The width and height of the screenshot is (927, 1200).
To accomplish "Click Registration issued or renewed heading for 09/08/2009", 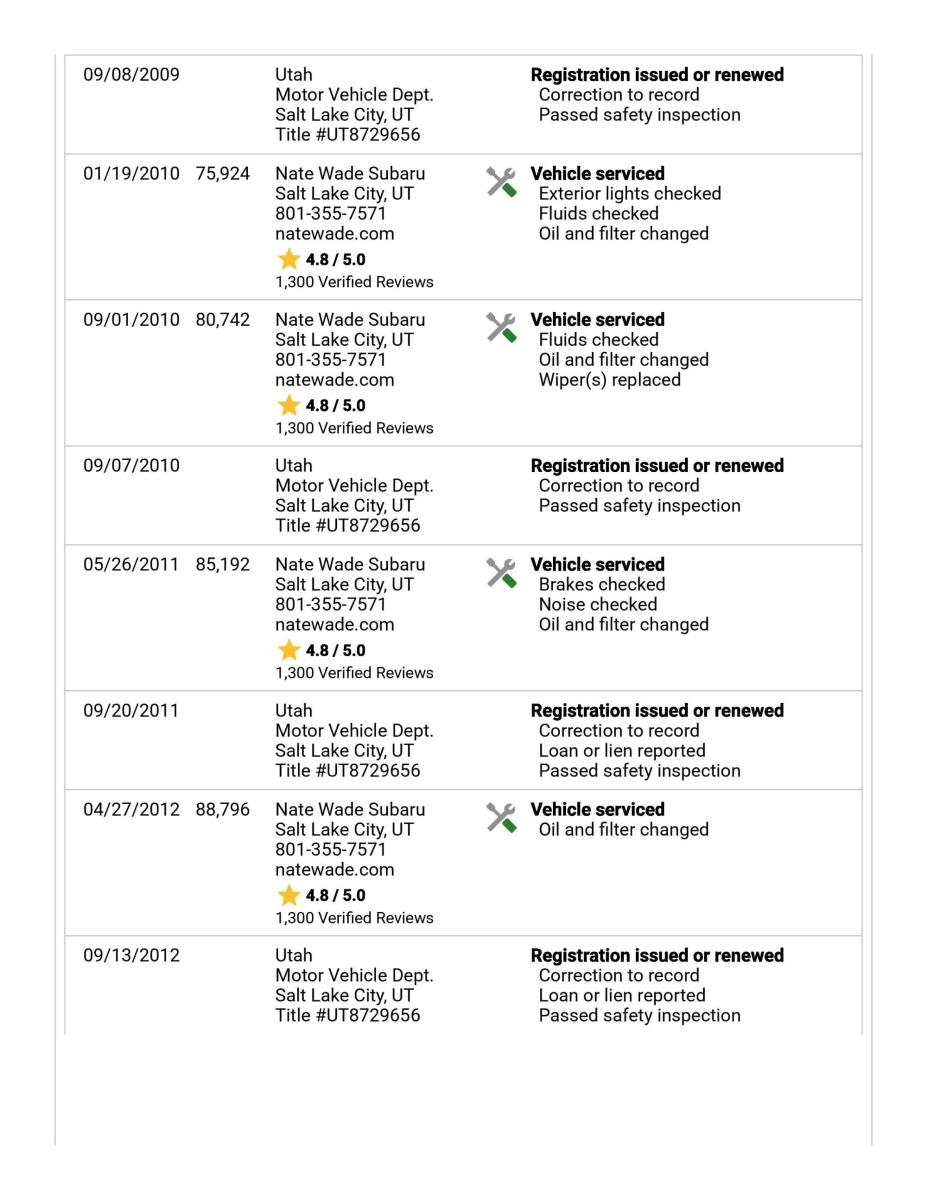I will click(657, 75).
